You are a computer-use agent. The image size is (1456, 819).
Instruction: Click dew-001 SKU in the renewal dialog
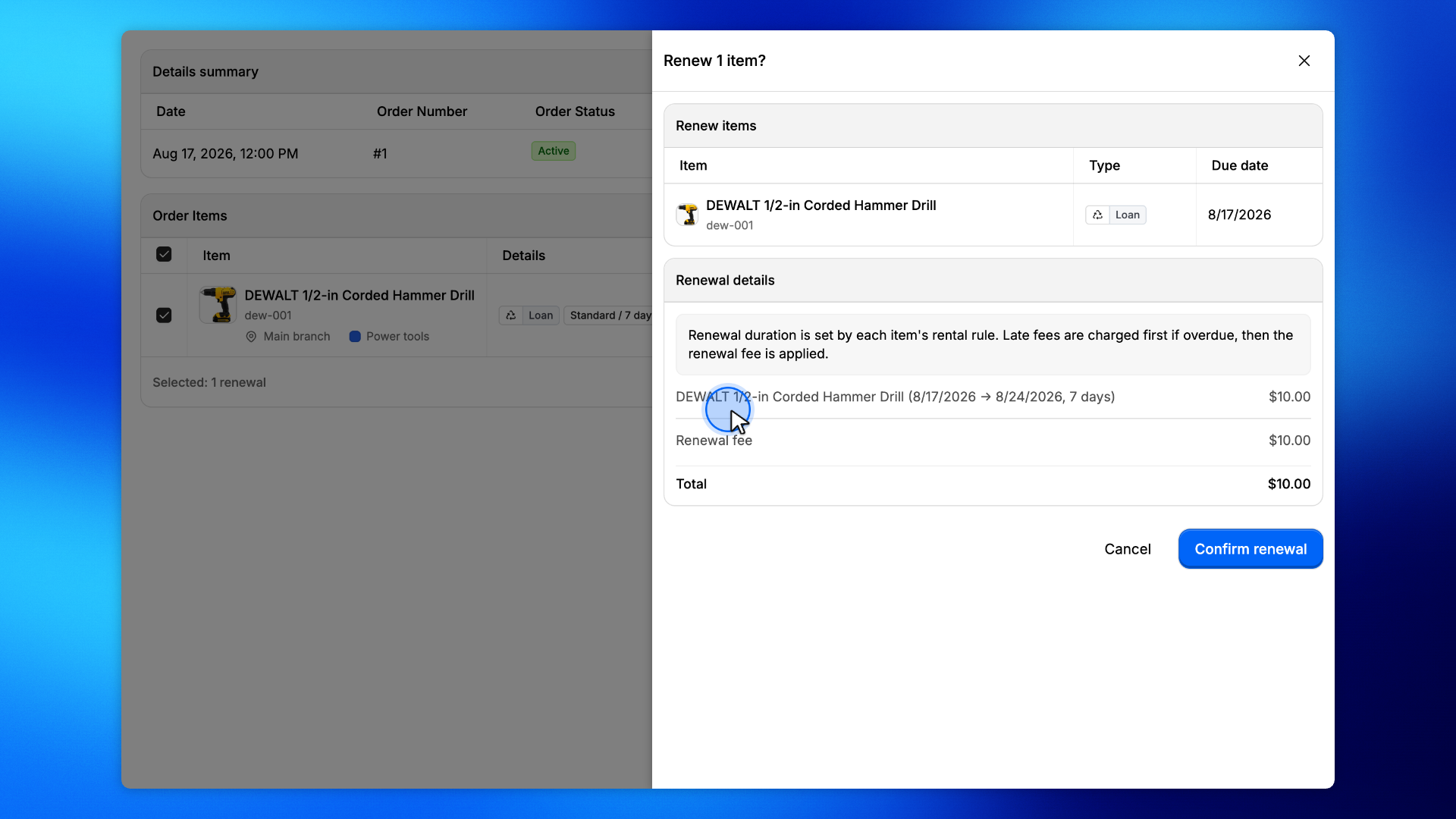(730, 225)
